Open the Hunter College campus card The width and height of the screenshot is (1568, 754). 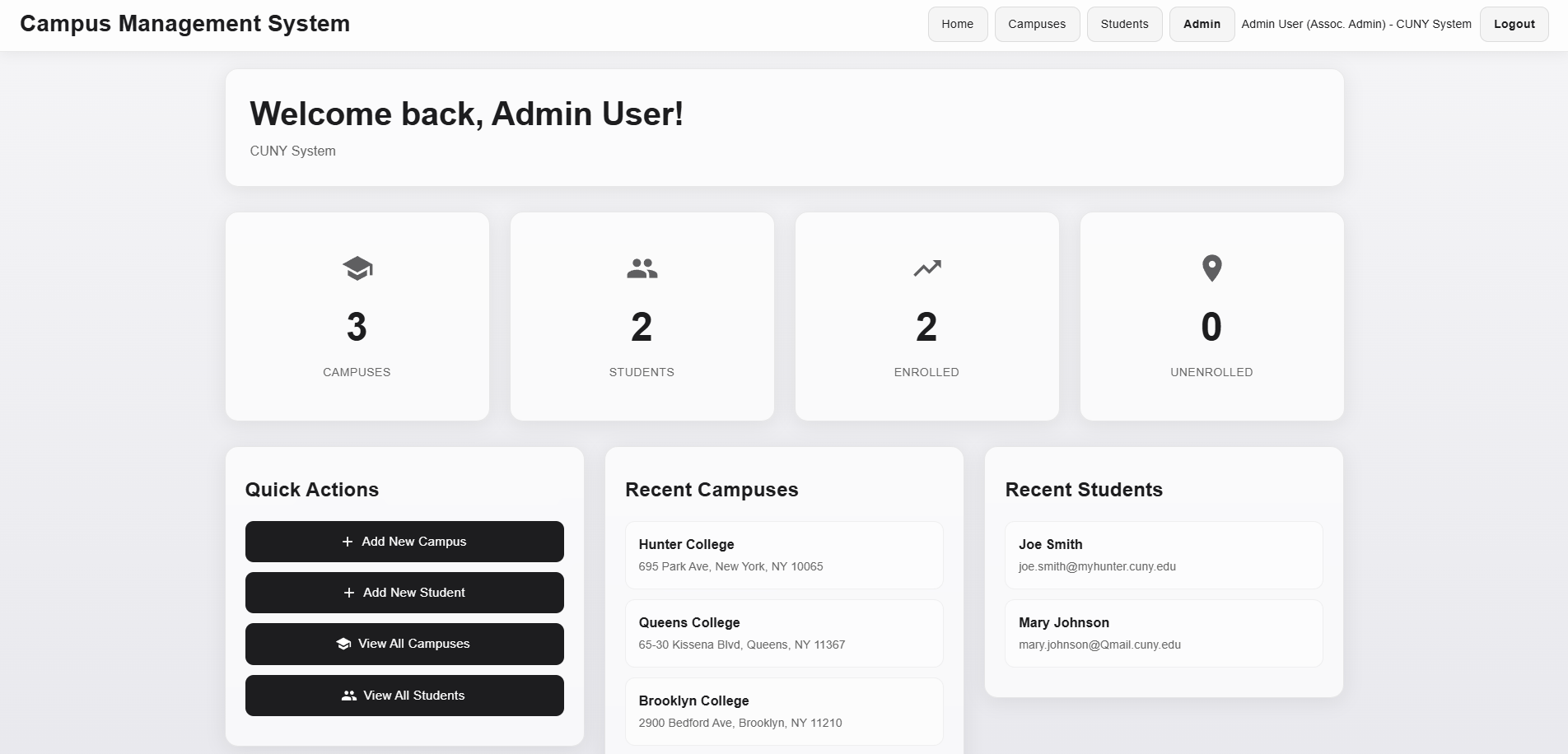pyautogui.click(x=783, y=554)
